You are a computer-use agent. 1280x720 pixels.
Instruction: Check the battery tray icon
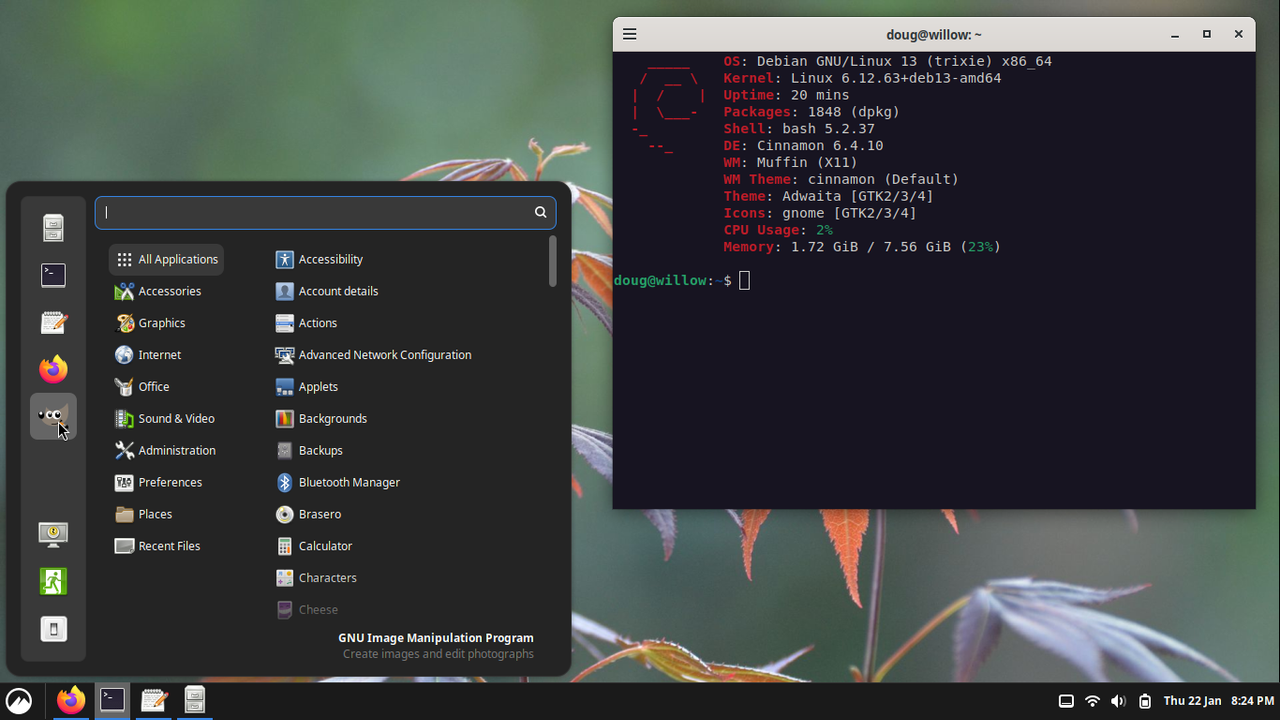(1144, 701)
